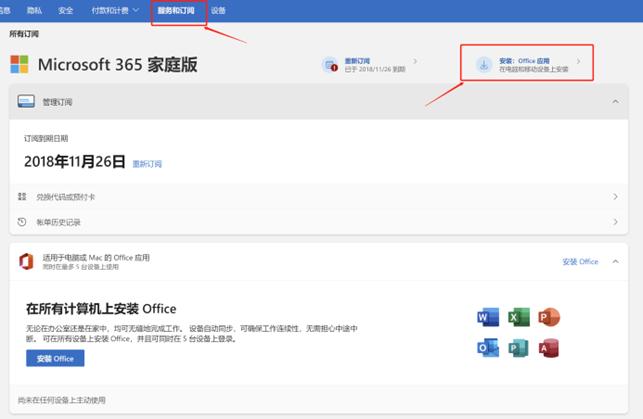Click chevron next to top 重新订阅

point(415,61)
